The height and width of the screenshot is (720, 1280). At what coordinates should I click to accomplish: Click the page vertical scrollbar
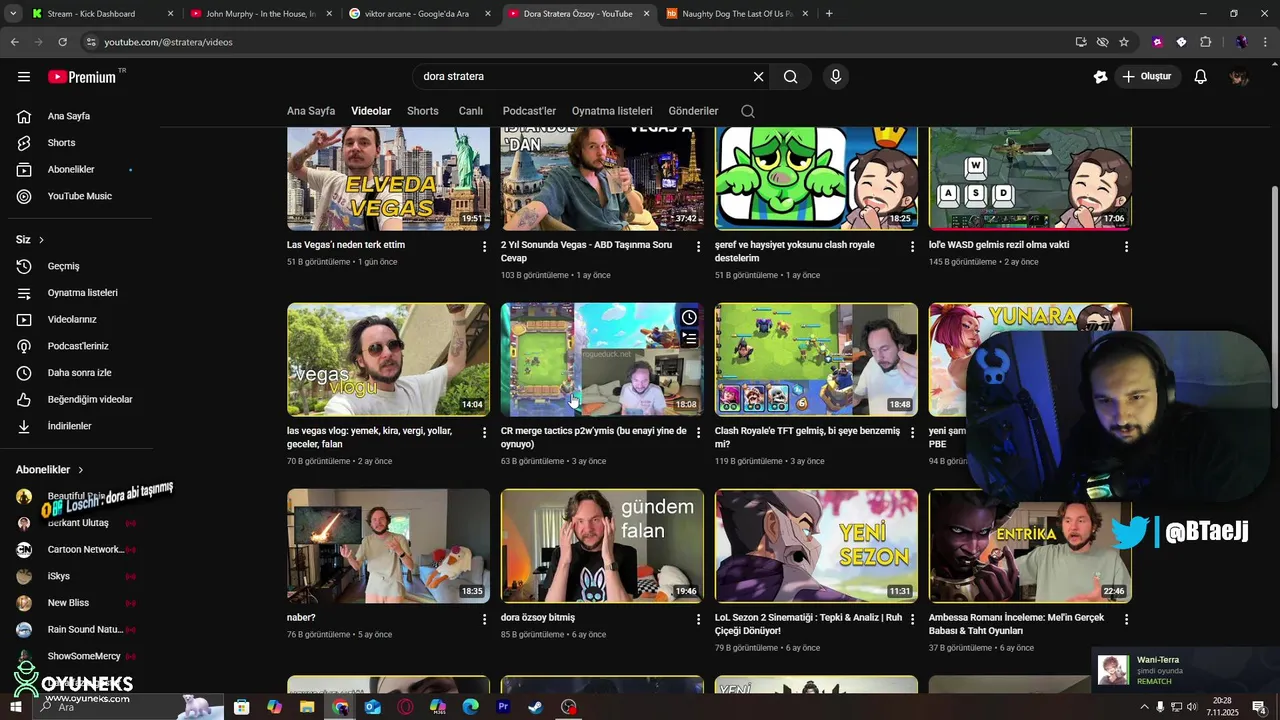coord(1274,295)
